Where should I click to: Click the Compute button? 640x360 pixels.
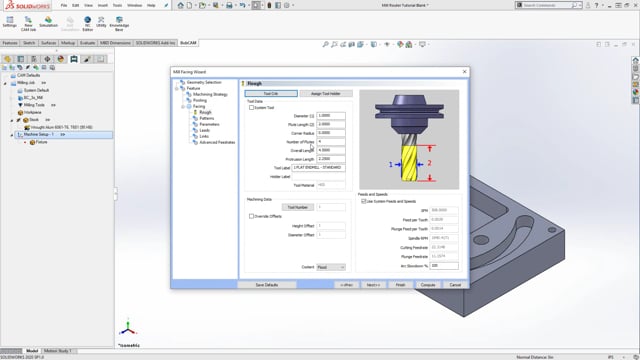(x=428, y=285)
